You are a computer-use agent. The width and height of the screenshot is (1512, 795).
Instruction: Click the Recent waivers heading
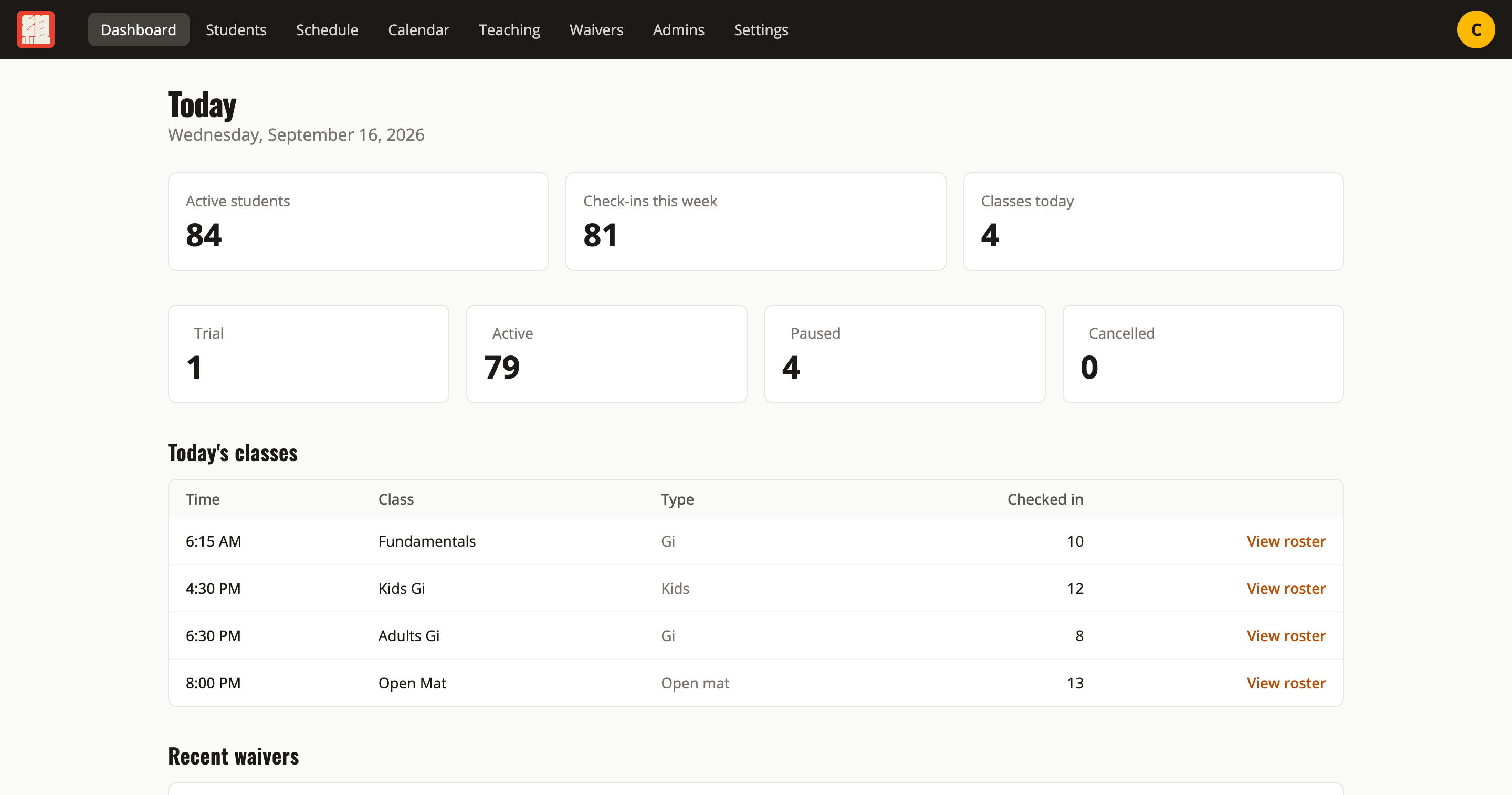234,756
